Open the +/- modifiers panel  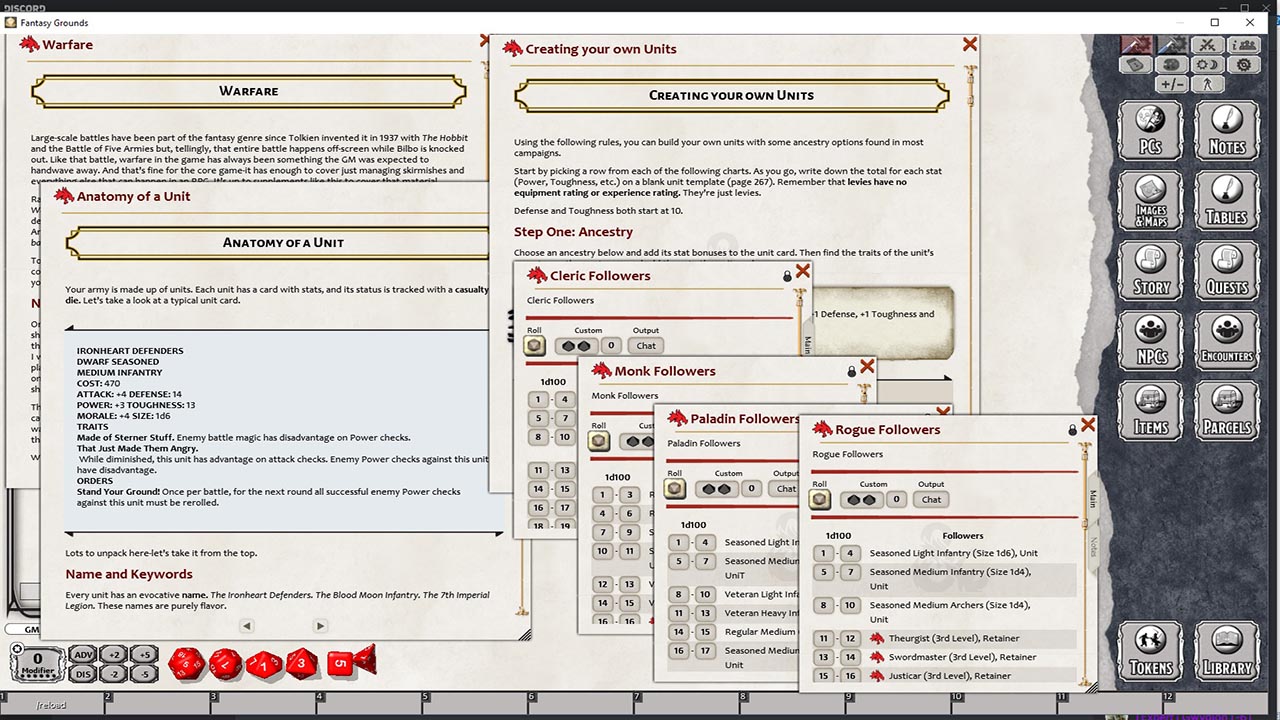[1171, 84]
